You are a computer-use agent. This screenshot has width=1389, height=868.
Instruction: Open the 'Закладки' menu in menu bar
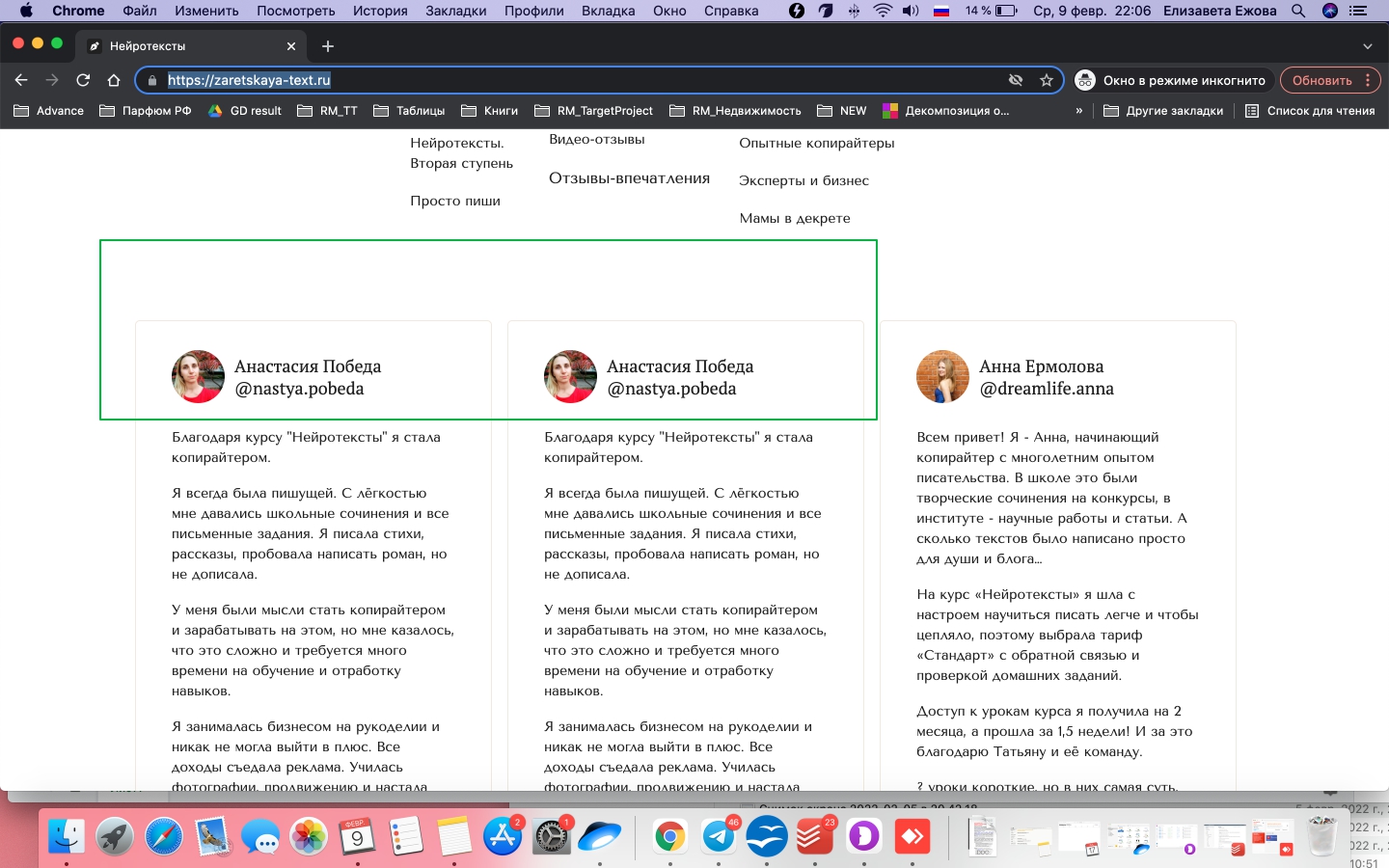pyautogui.click(x=455, y=11)
